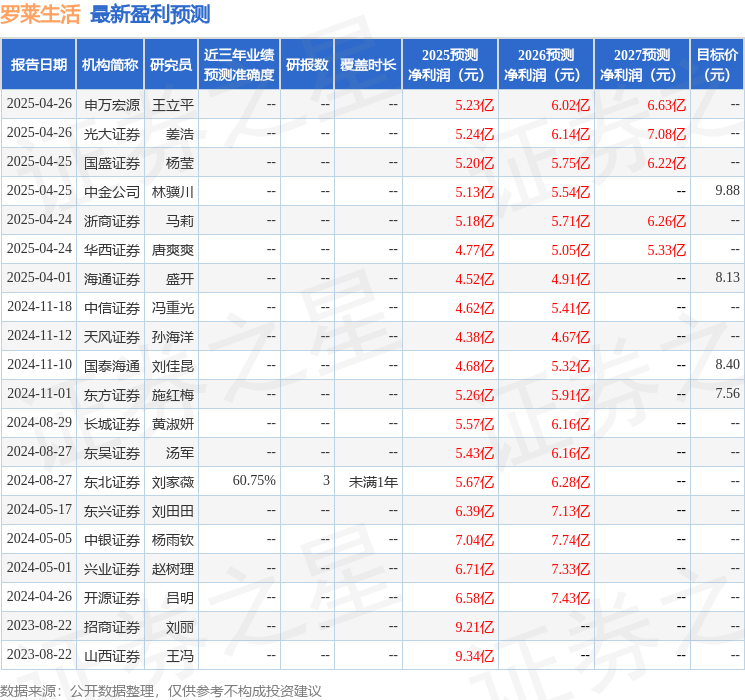Viewport: 745px width, 700px height.
Task: Click the 2026预测净利润 column header
Action: (546, 65)
